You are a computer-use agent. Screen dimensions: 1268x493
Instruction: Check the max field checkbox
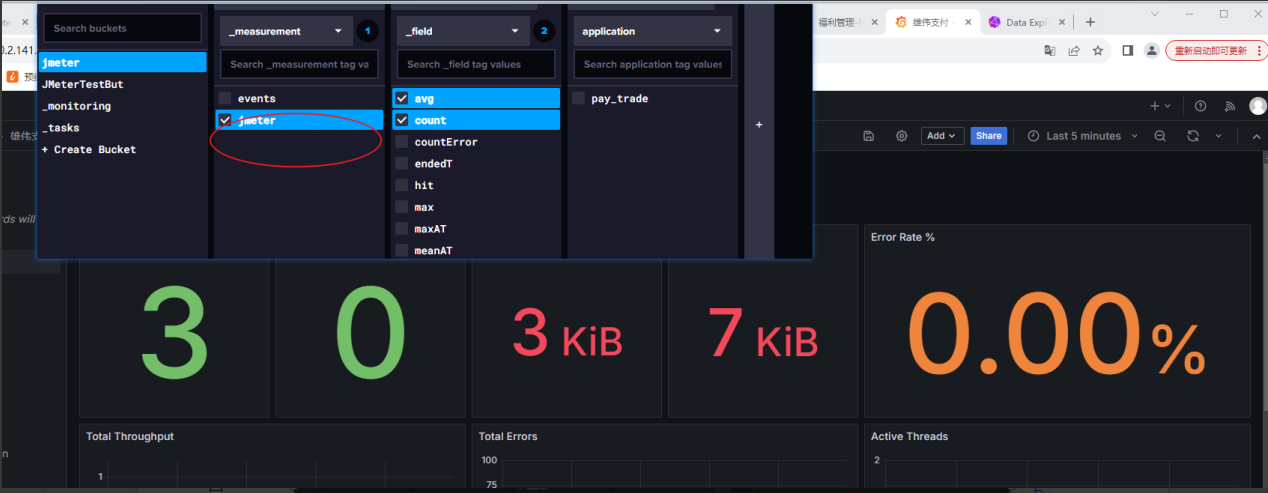coord(401,207)
